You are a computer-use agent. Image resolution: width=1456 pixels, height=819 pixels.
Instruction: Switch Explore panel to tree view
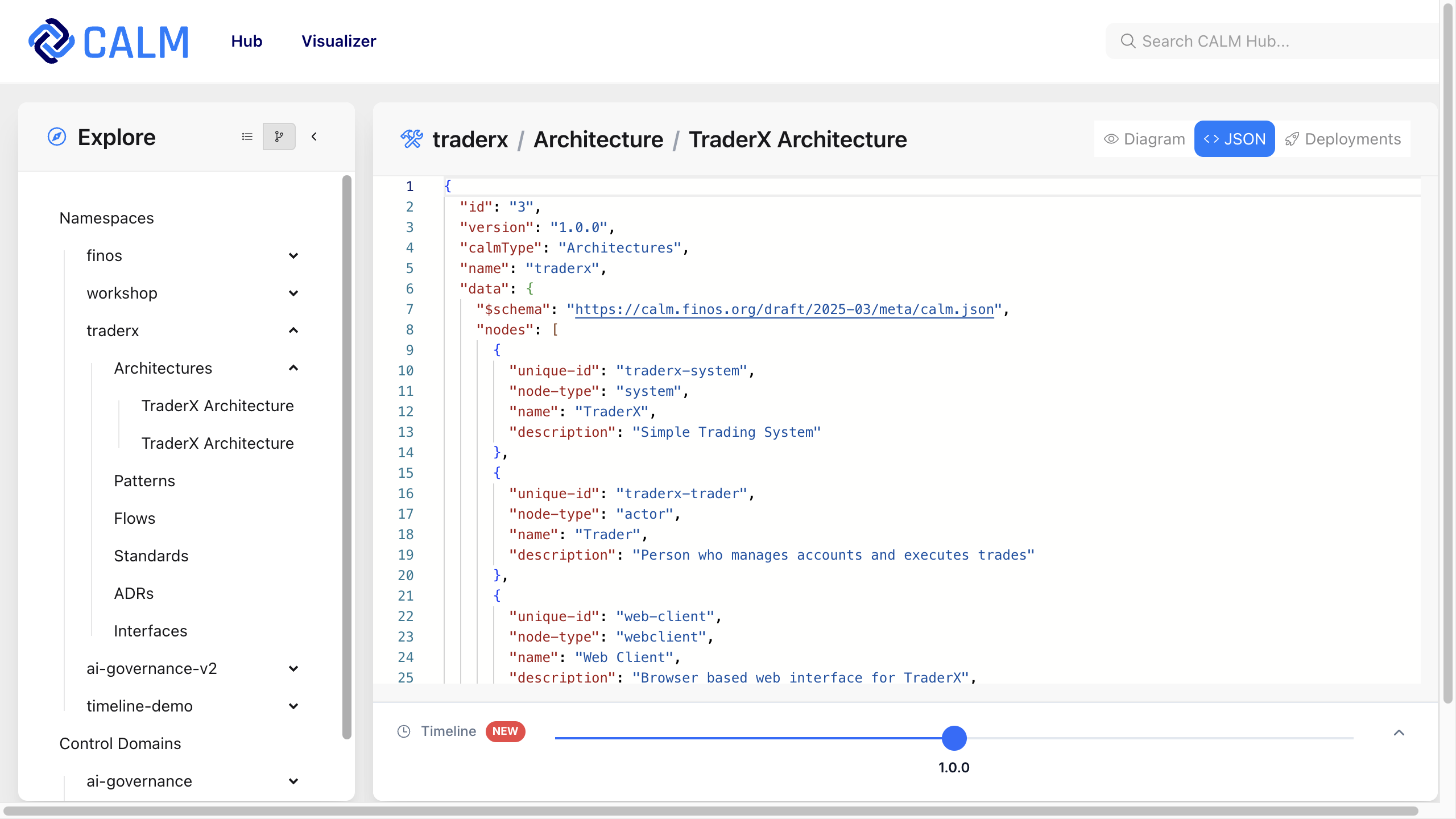tap(279, 136)
